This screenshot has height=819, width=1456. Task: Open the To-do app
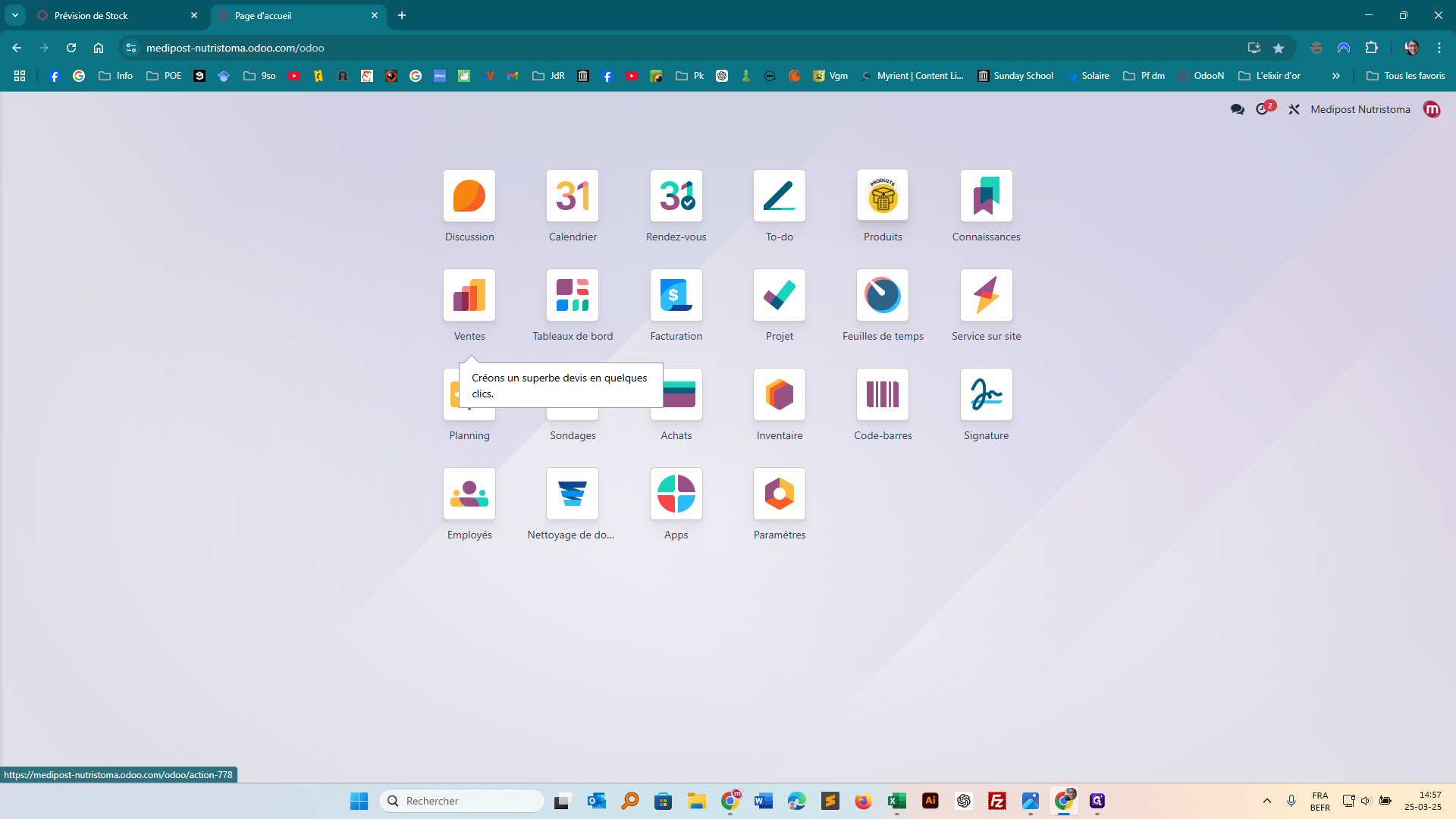coord(780,196)
